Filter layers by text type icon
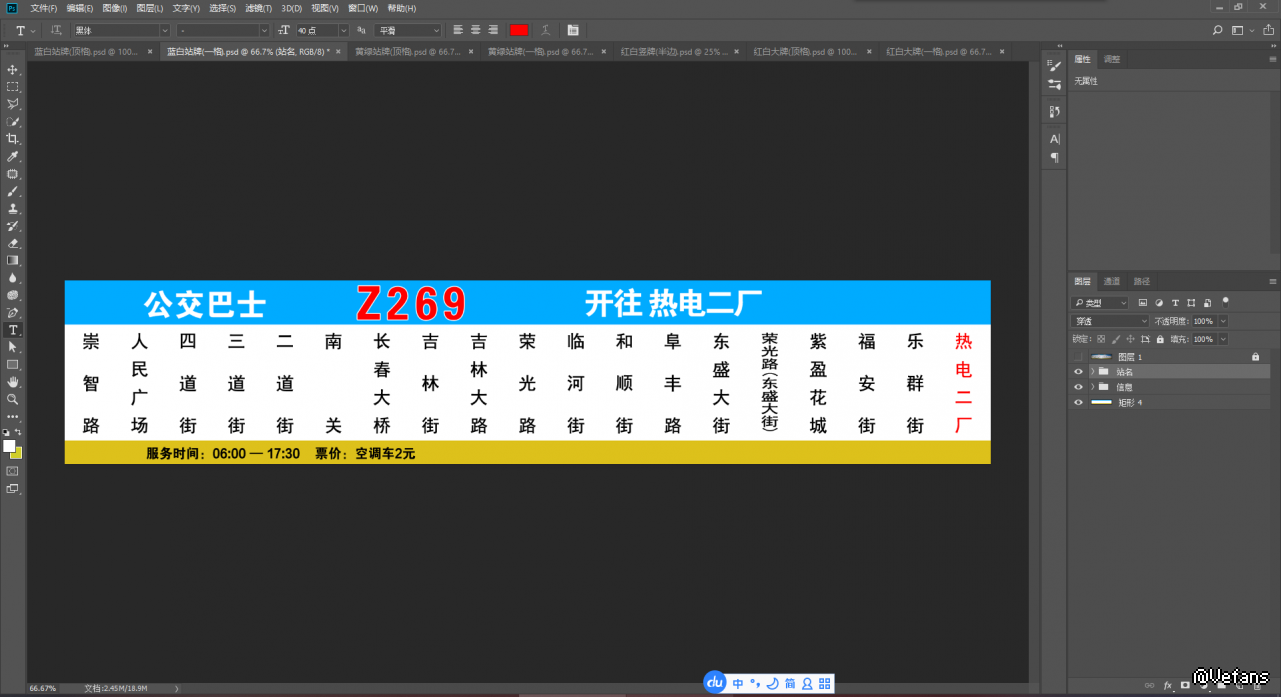This screenshot has width=1281, height=697. (x=1176, y=303)
